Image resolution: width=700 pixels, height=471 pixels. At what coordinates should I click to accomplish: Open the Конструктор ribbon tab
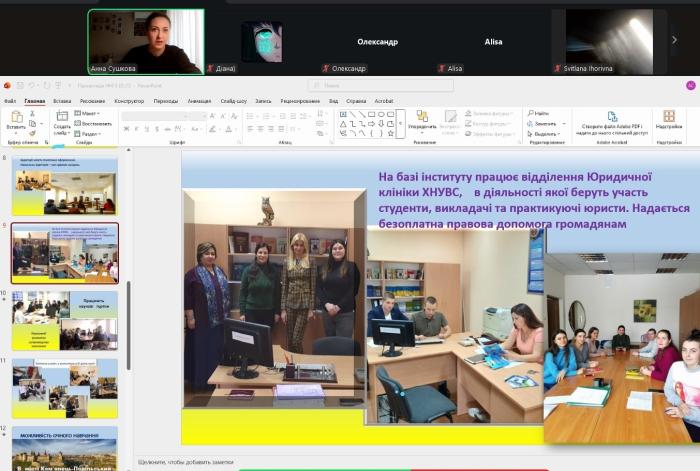(x=129, y=101)
